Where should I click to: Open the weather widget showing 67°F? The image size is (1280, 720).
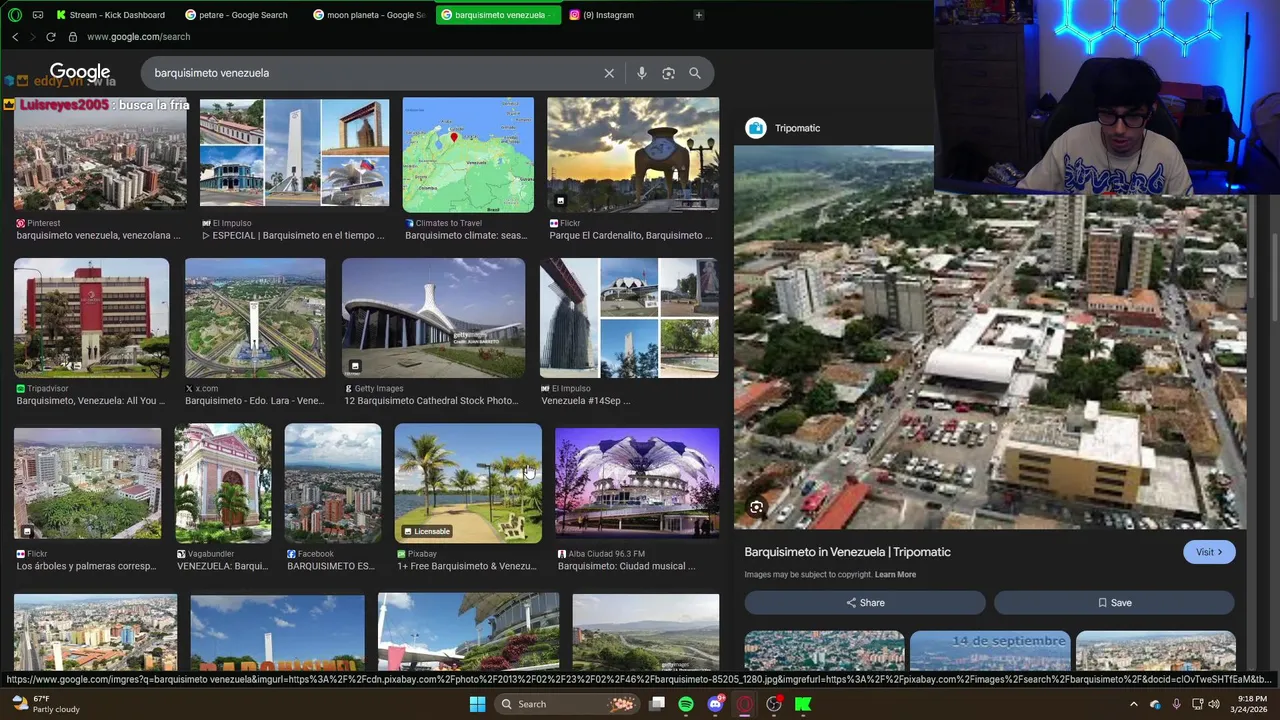click(x=45, y=704)
